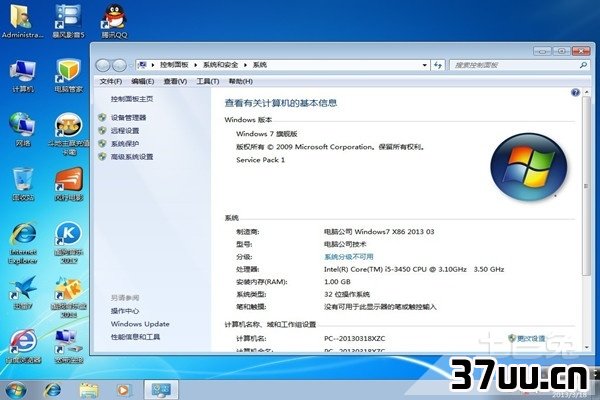Click the Forward navigation arrow
This screenshot has width=600, height=400.
point(119,65)
